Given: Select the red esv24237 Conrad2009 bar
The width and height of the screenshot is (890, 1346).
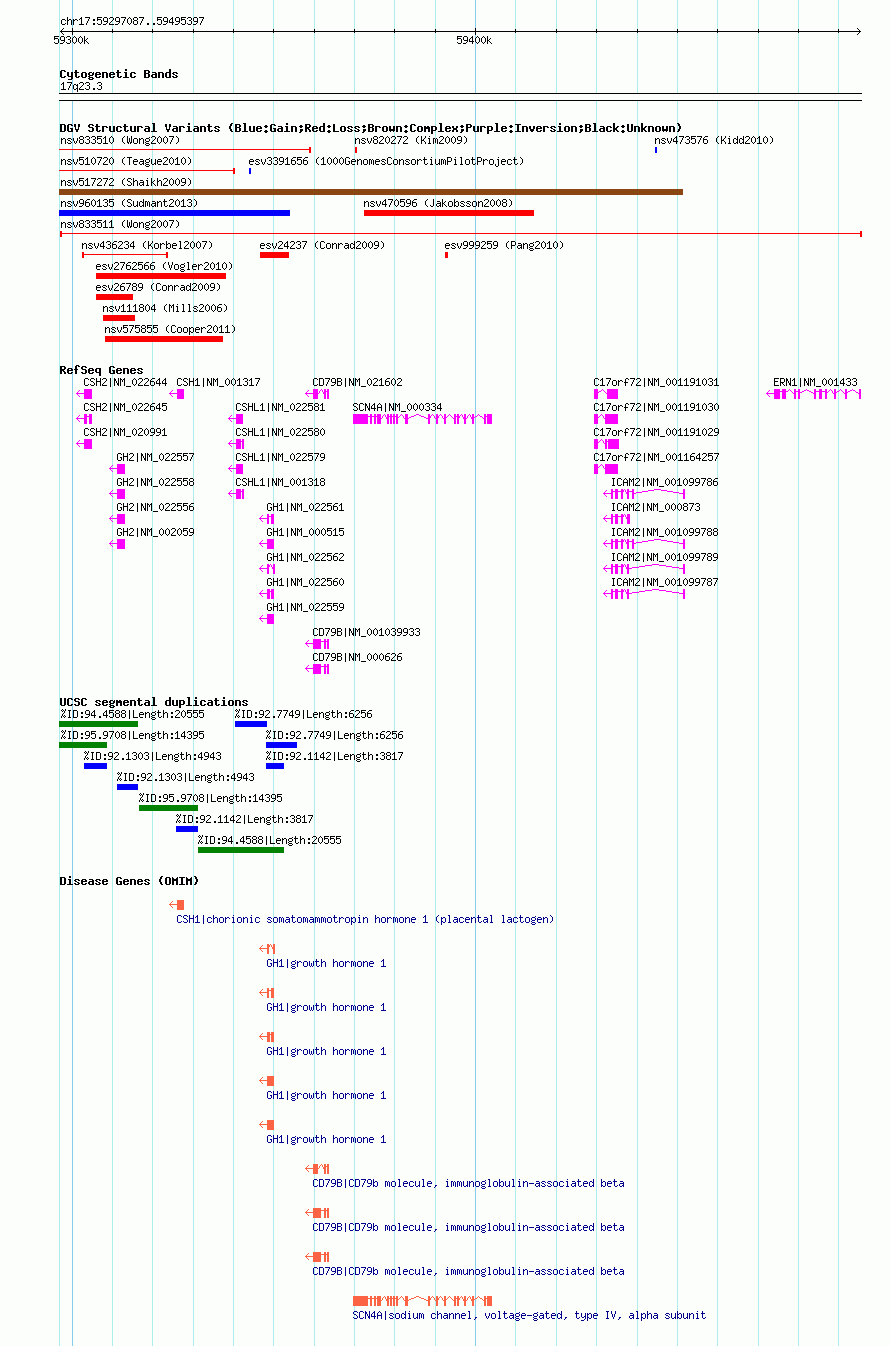Looking at the screenshot, I should (274, 254).
